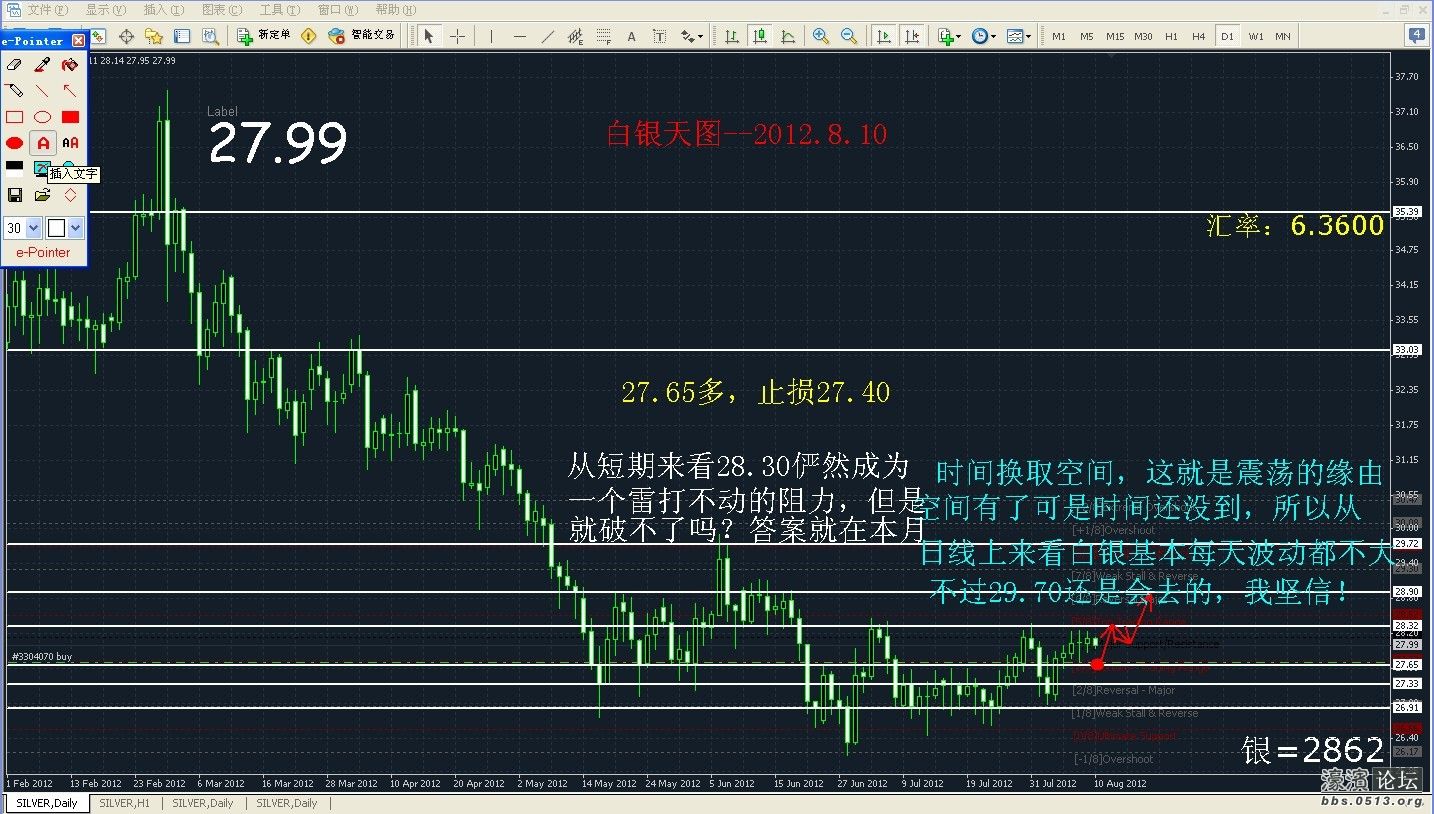Screen dimensions: 1434x814
Task: Switch timeframe to H4
Action: pos(1198,36)
